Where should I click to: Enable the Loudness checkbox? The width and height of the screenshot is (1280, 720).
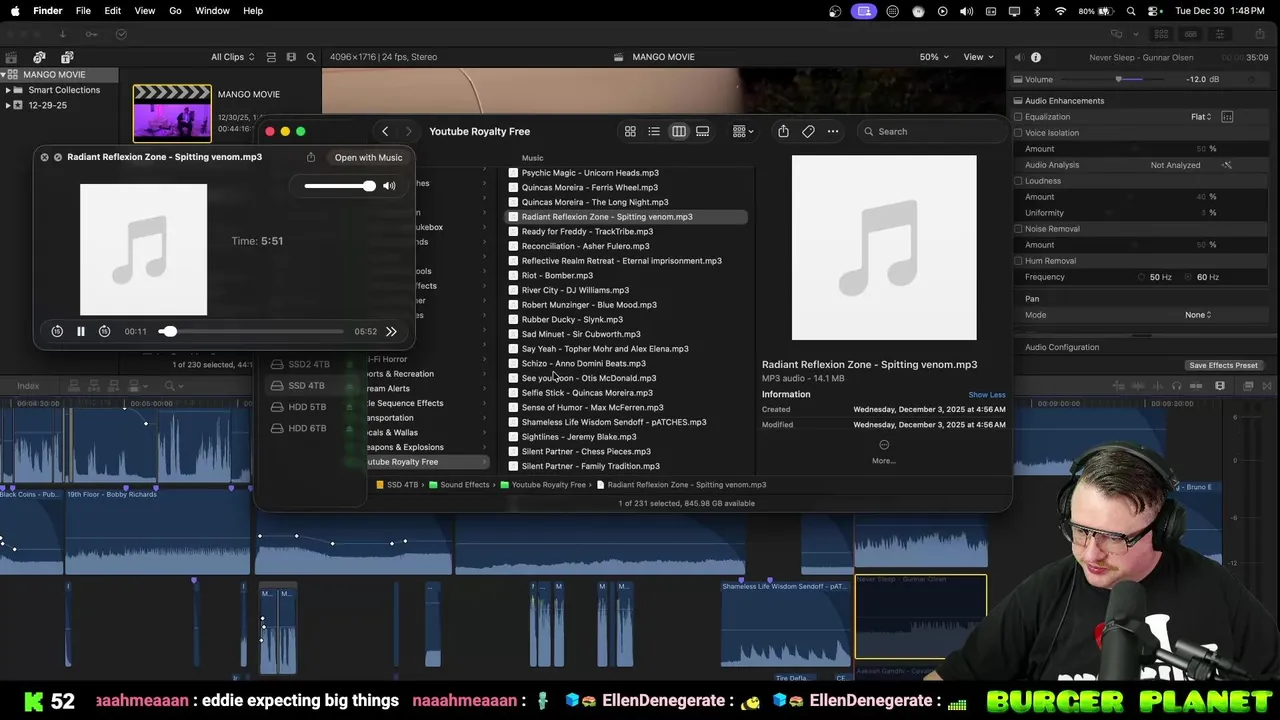[x=1018, y=181]
